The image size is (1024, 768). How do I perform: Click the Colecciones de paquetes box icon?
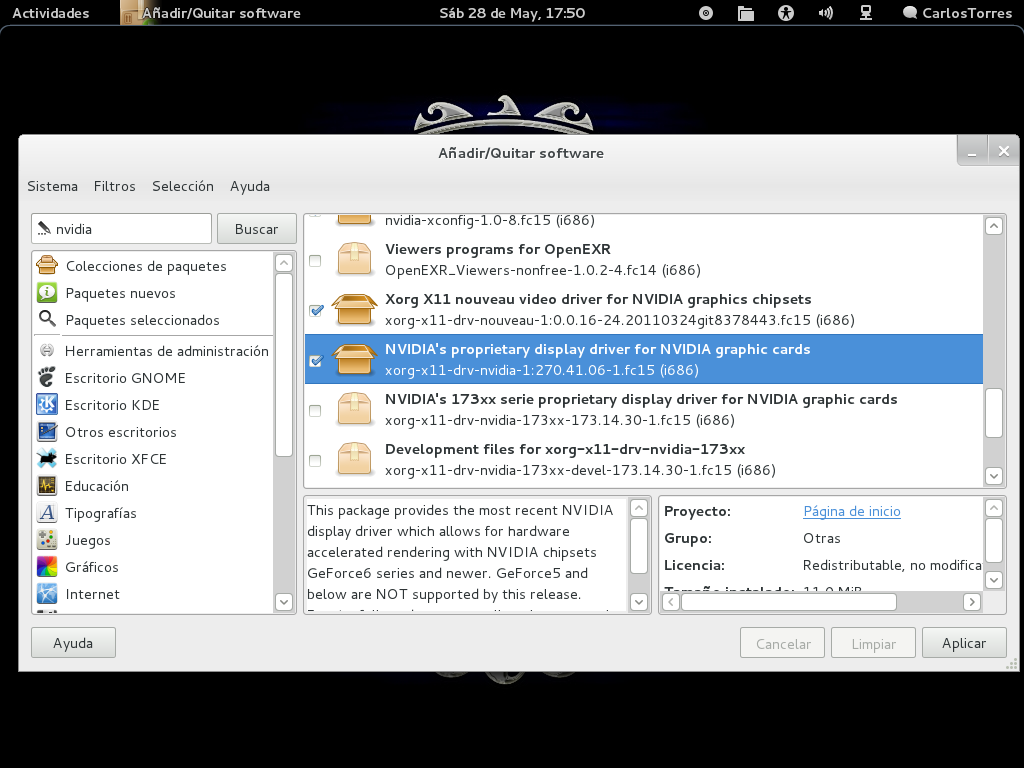[x=47, y=265]
